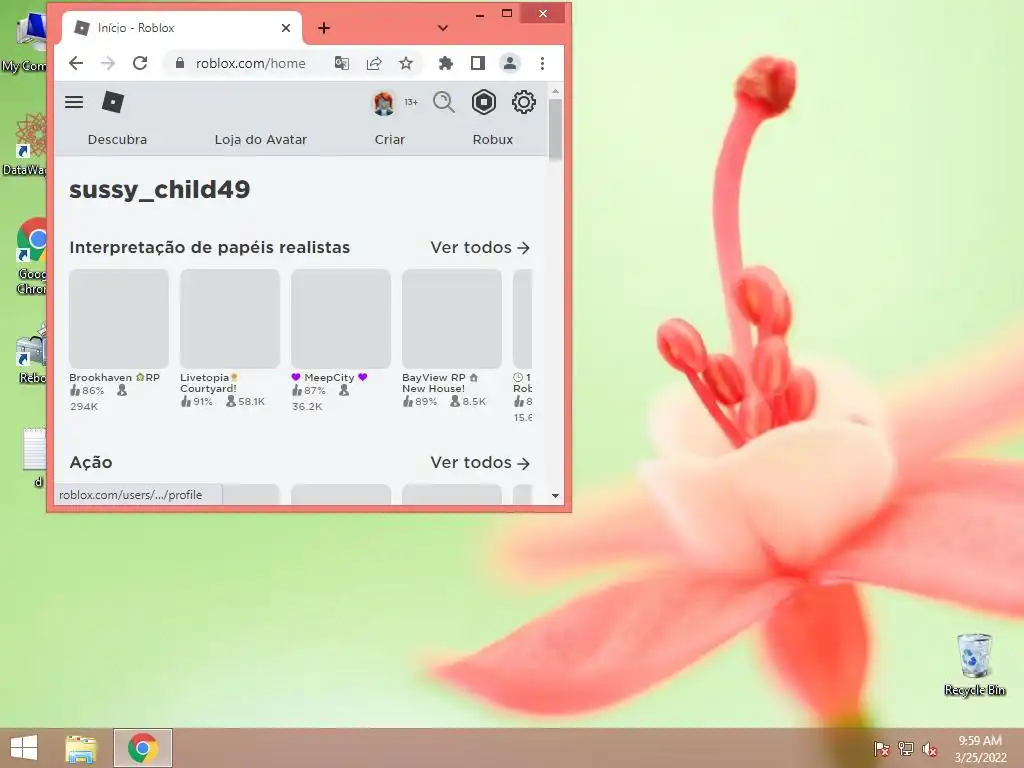Click the scrollbar up arrow
Image resolution: width=1024 pixels, height=768 pixels.
pyautogui.click(x=556, y=91)
